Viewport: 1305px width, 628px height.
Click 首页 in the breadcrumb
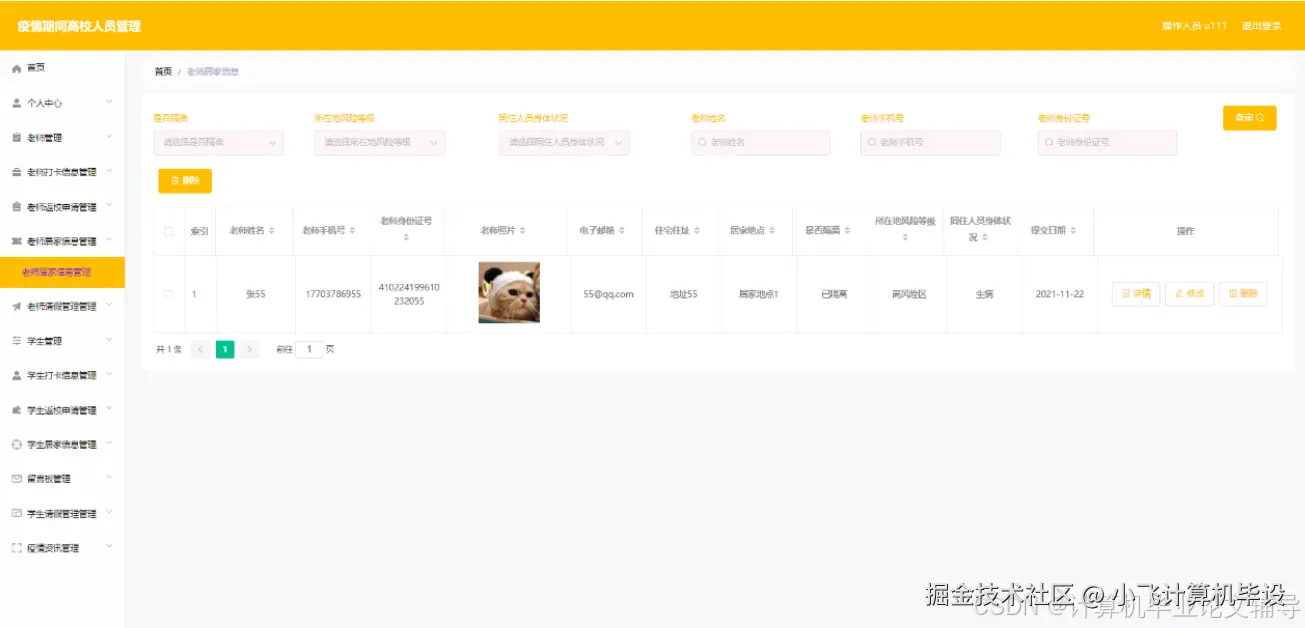pyautogui.click(x=163, y=72)
